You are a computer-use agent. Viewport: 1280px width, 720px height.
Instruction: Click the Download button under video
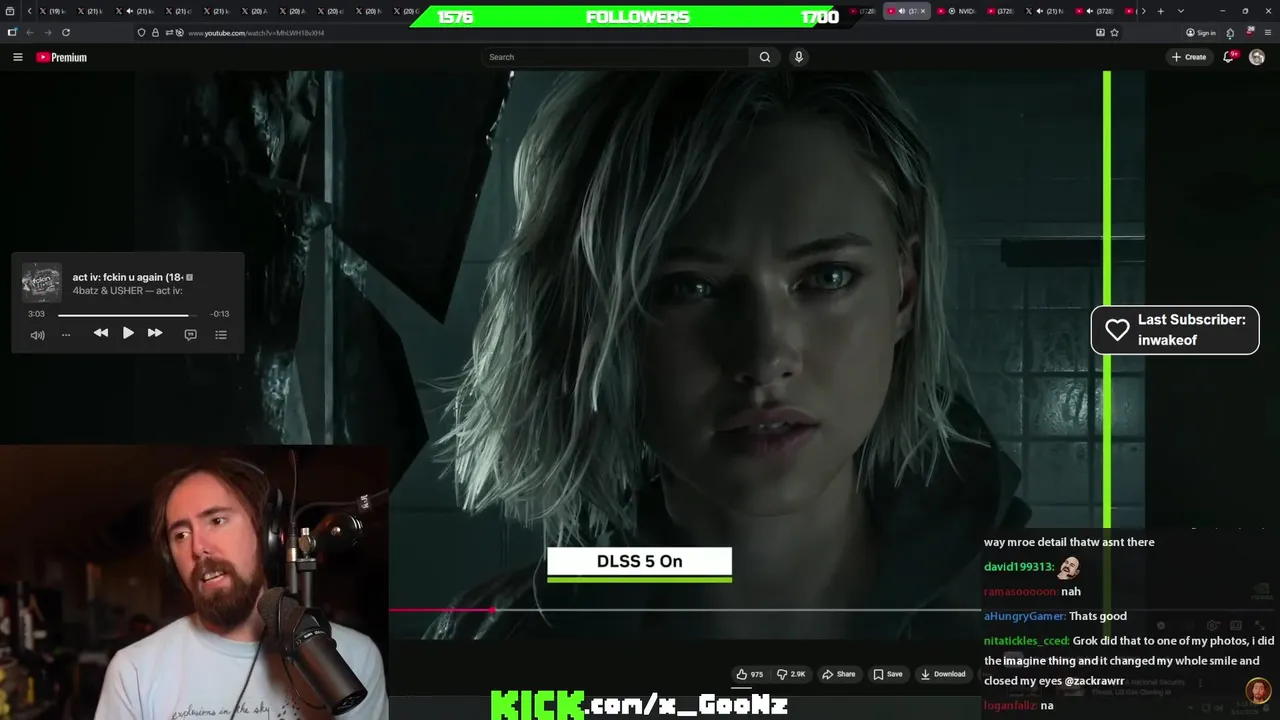942,674
